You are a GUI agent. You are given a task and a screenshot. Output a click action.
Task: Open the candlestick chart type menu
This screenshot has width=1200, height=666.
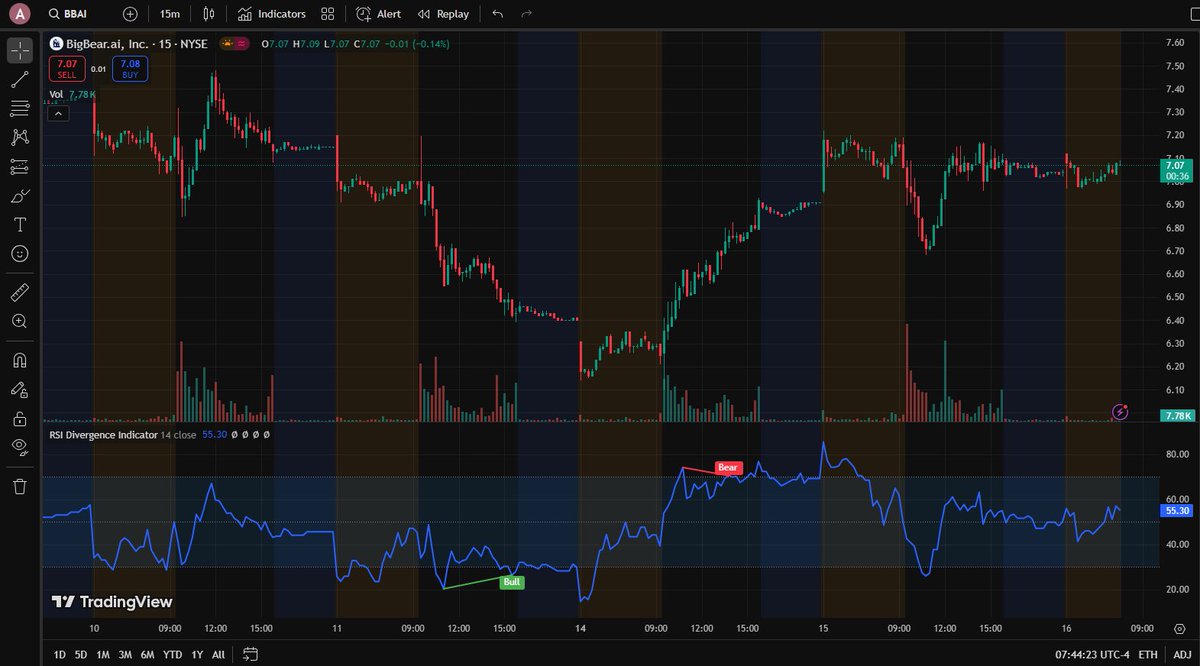tap(208, 15)
